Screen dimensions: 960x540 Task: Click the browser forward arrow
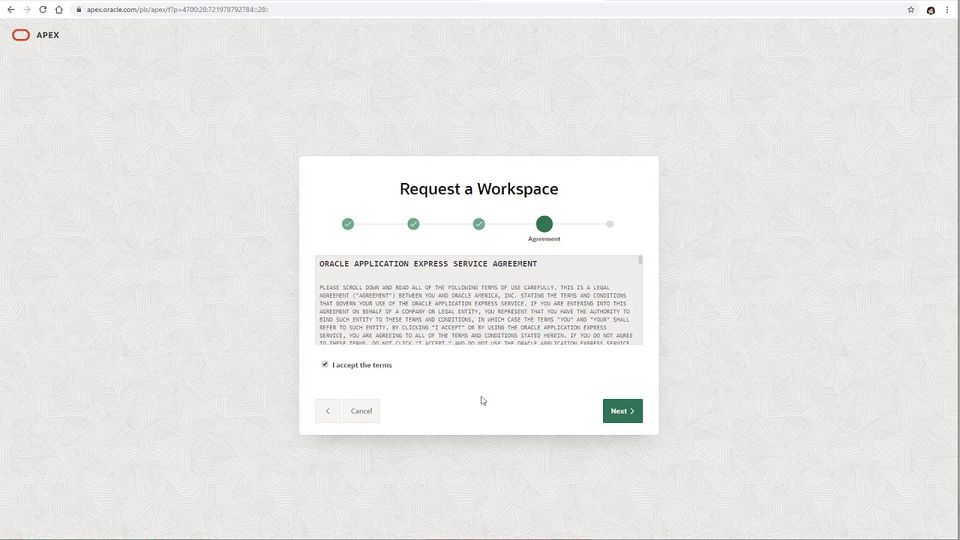pyautogui.click(x=26, y=10)
